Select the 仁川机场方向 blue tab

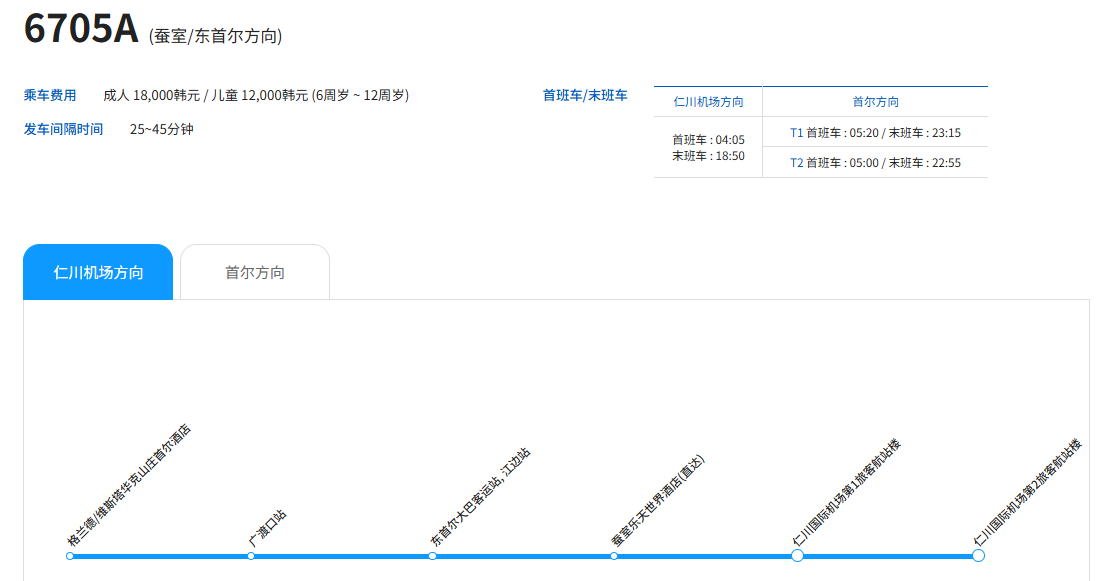coord(98,272)
